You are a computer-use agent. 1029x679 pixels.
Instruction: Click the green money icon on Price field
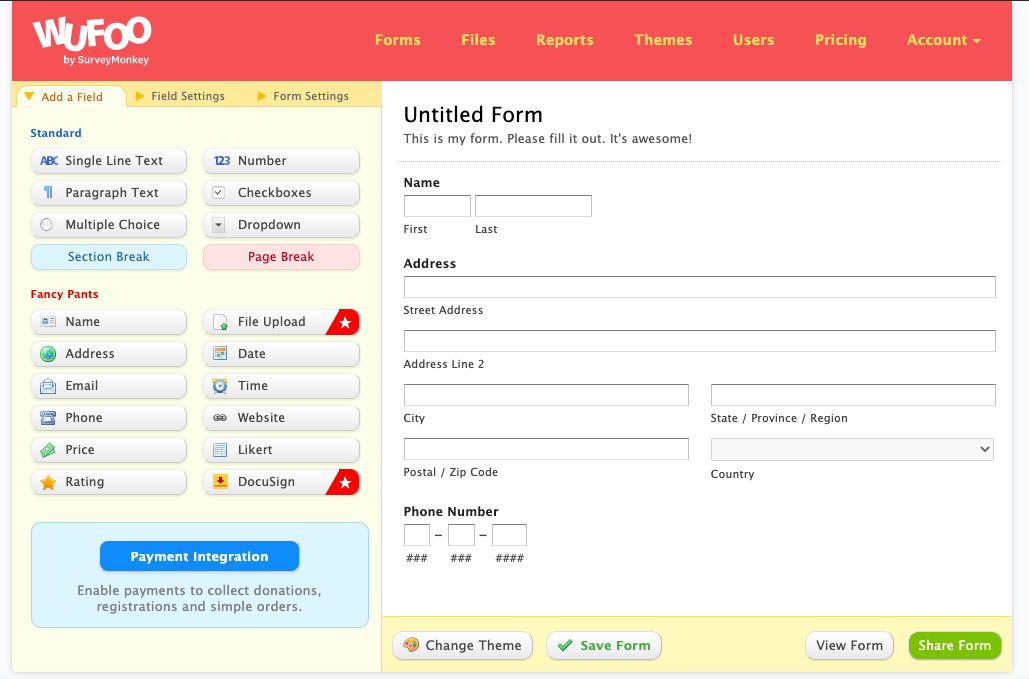(x=48, y=449)
